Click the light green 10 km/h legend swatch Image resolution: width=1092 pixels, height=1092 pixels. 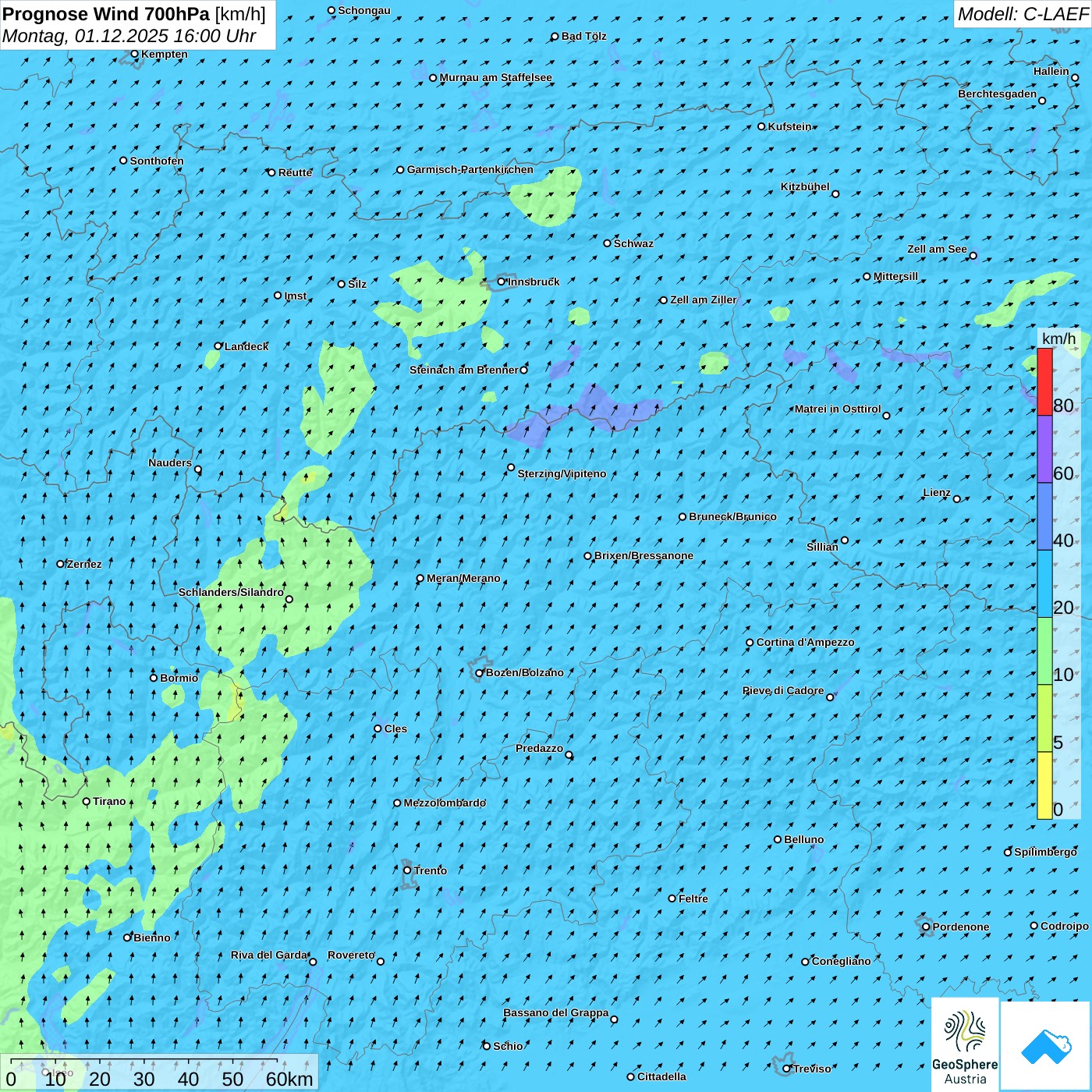coord(1044,651)
